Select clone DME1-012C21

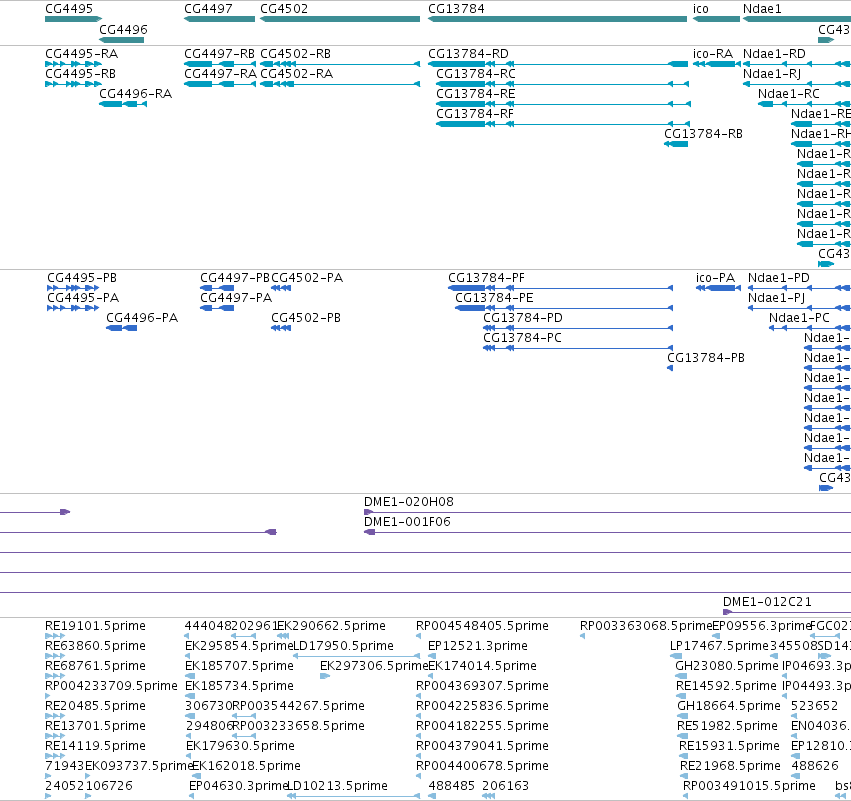pos(767,602)
